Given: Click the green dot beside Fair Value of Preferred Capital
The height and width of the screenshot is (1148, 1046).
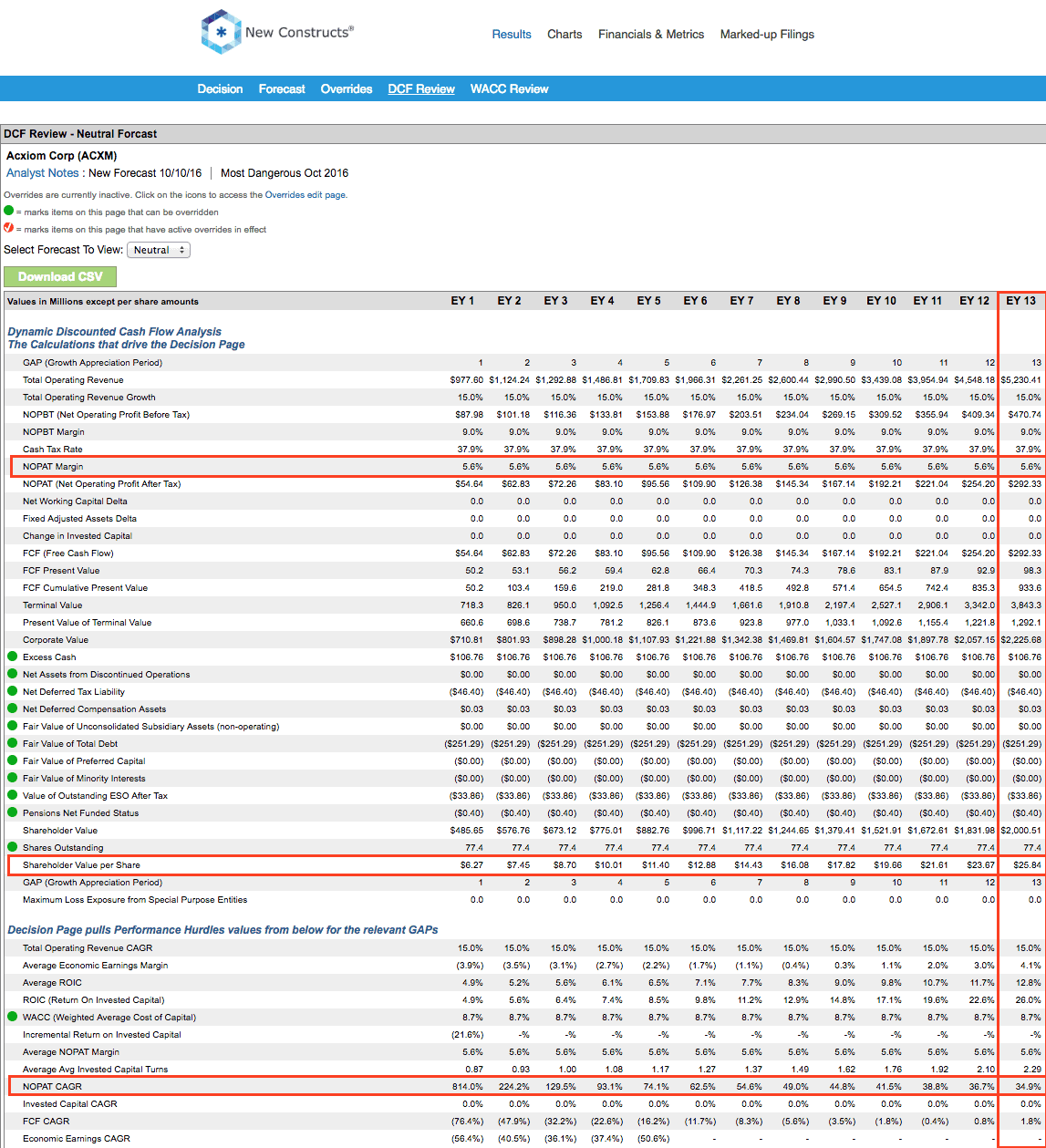Looking at the screenshot, I should click(x=13, y=760).
